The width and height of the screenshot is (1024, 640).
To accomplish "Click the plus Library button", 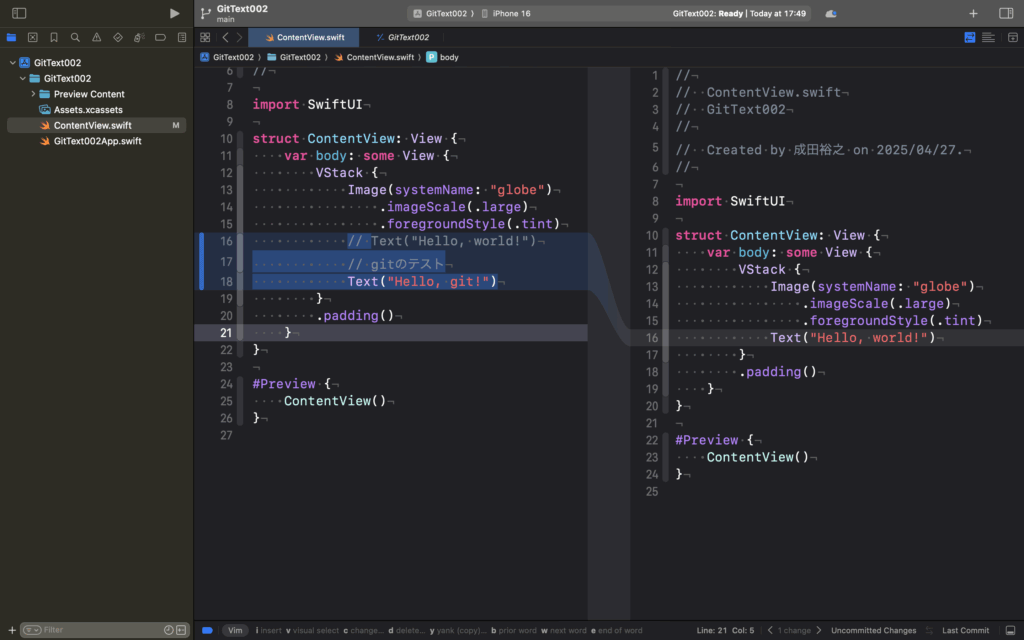I will tap(973, 13).
